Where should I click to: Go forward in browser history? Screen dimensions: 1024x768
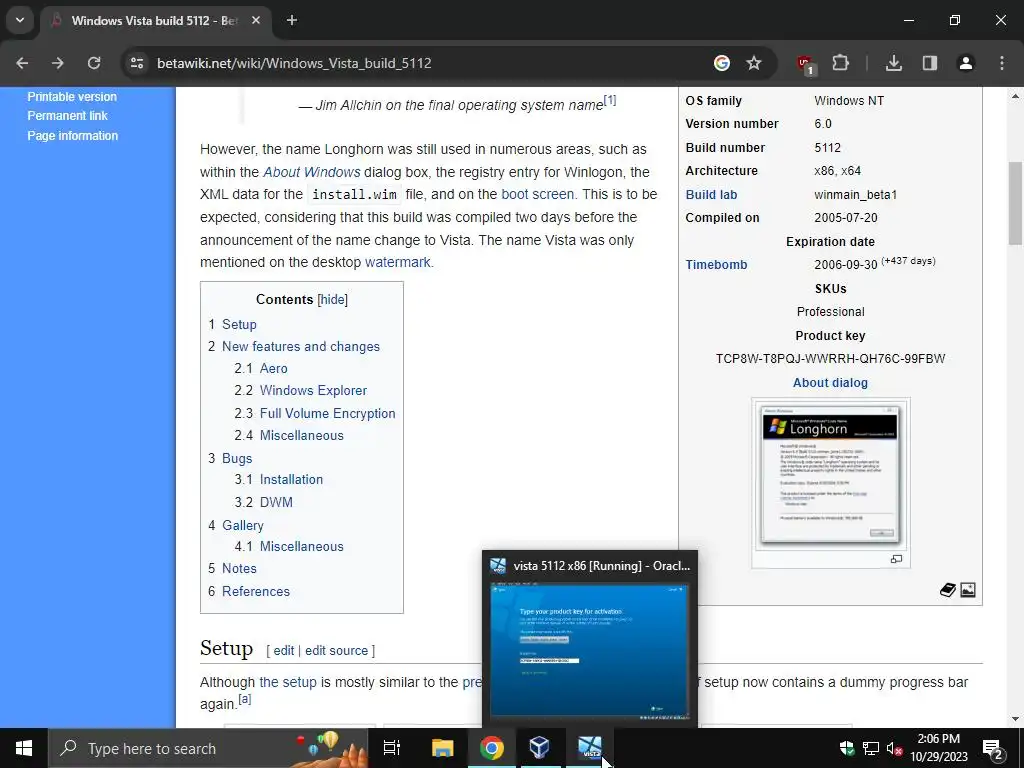(x=57, y=63)
